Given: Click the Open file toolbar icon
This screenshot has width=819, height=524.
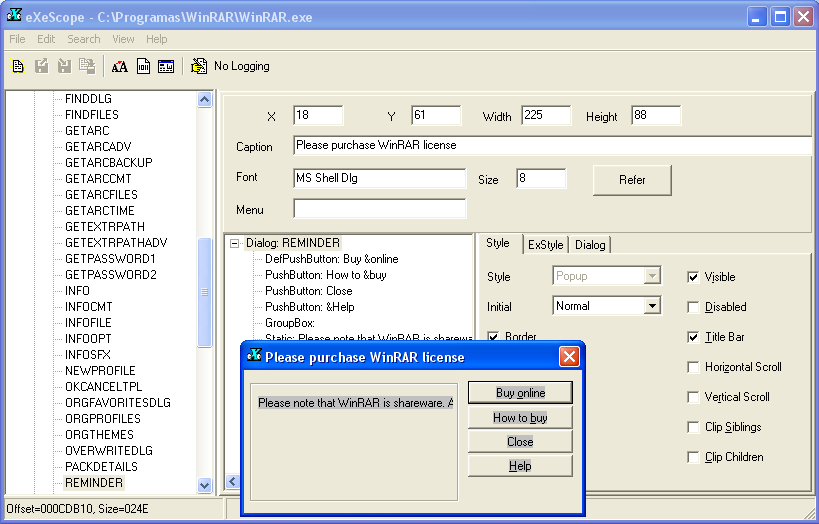Looking at the screenshot, I should click(x=18, y=67).
